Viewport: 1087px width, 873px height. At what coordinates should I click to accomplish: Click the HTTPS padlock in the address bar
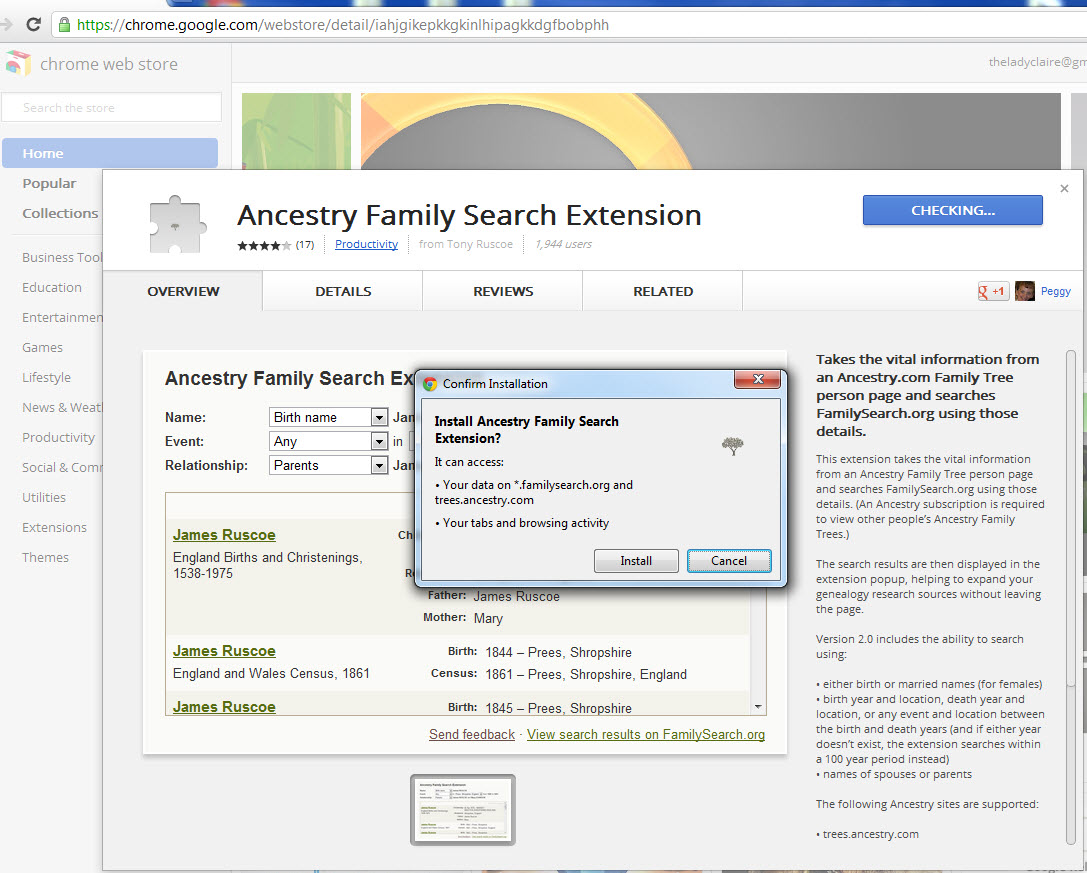[62, 24]
